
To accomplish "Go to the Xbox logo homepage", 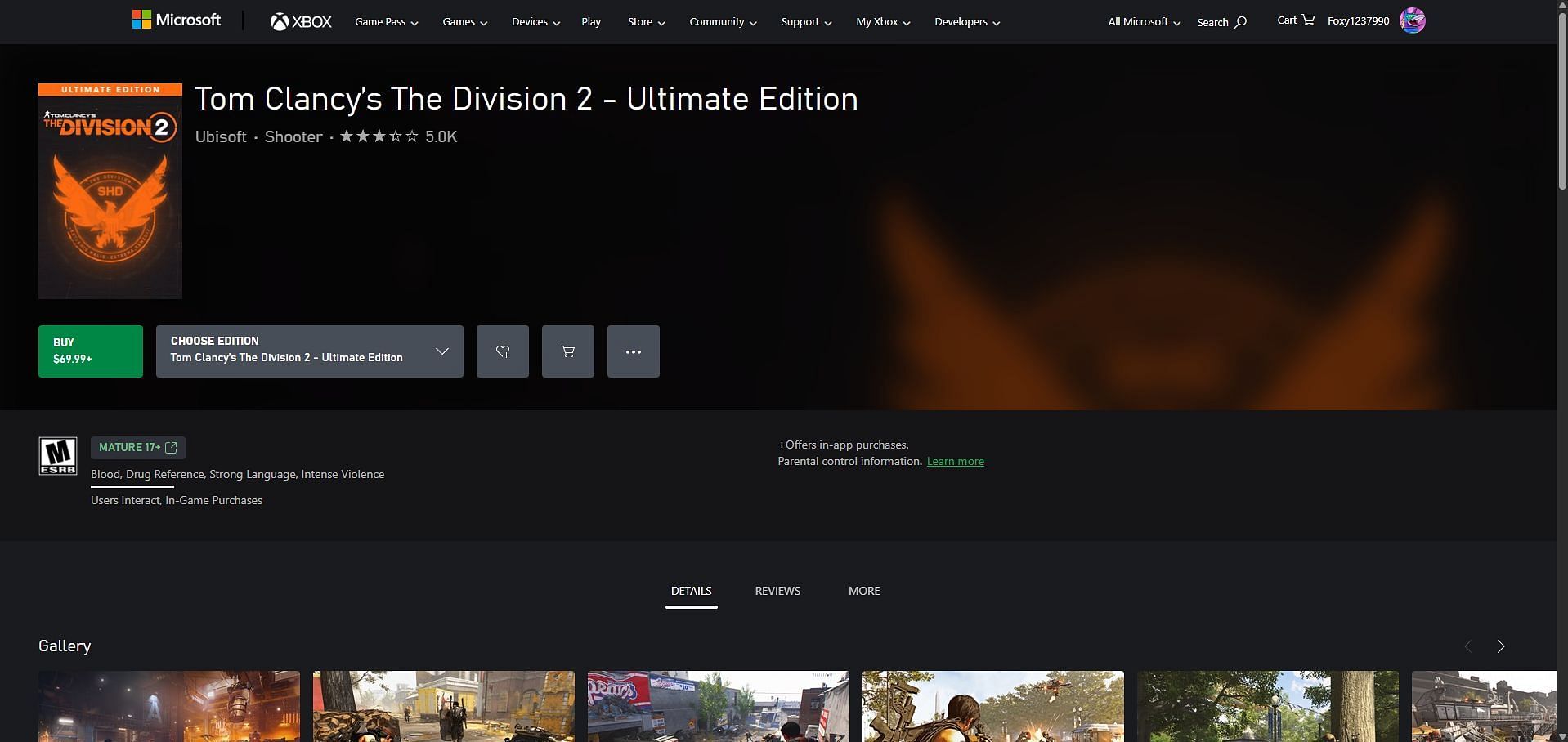I will click(x=301, y=22).
